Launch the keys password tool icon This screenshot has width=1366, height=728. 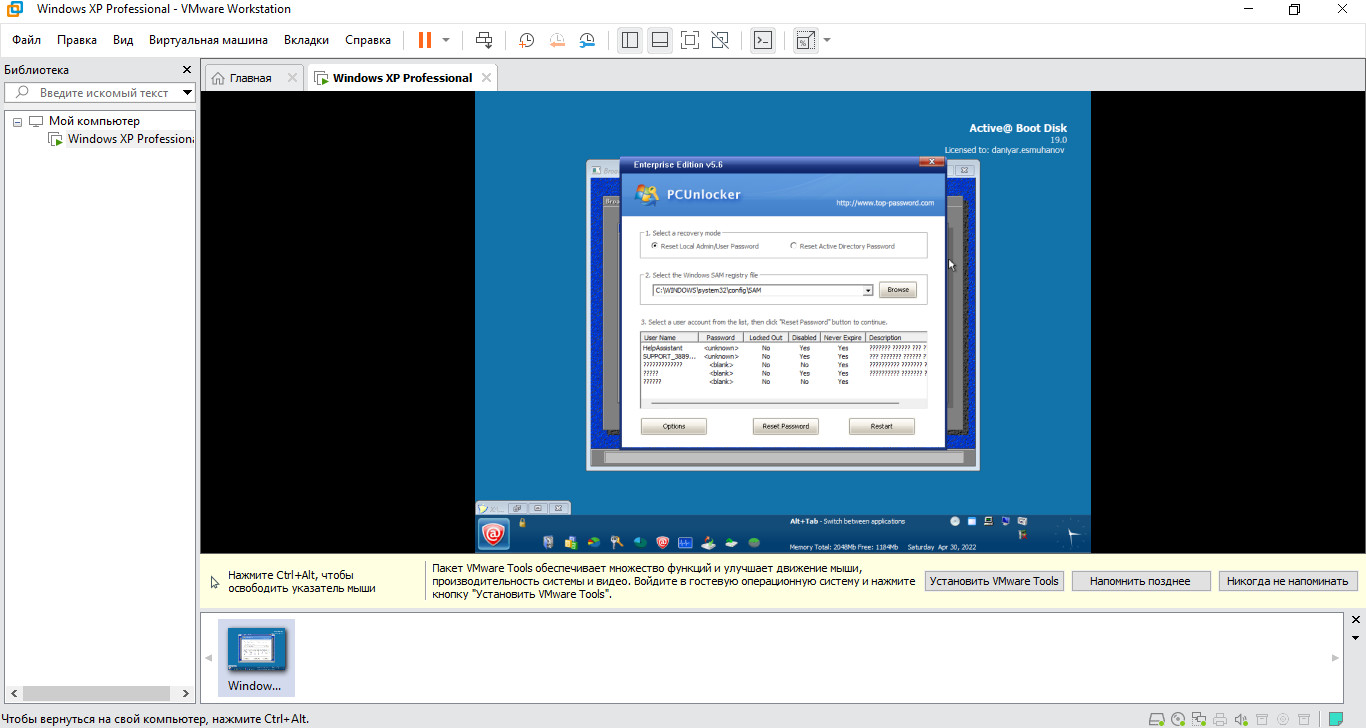(x=617, y=542)
